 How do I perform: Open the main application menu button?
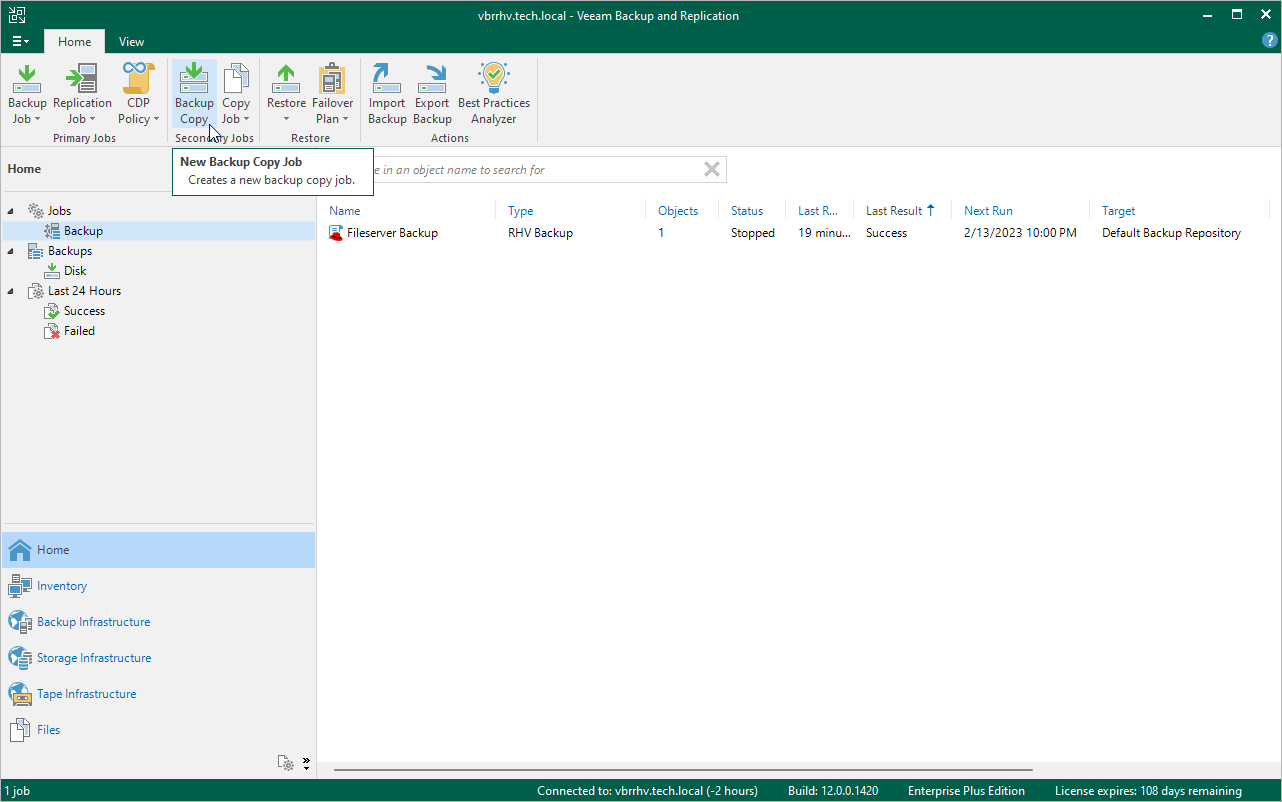pyautogui.click(x=21, y=41)
